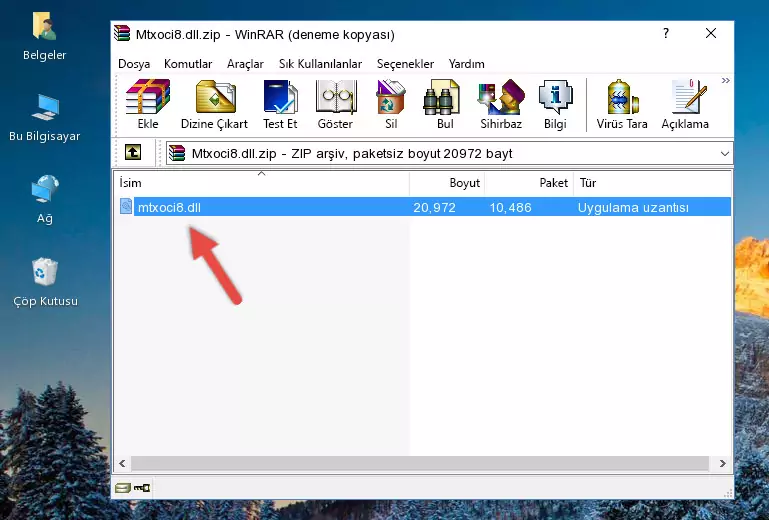Run Test Et on the archive
Image resolution: width=769 pixels, height=520 pixels.
(280, 104)
